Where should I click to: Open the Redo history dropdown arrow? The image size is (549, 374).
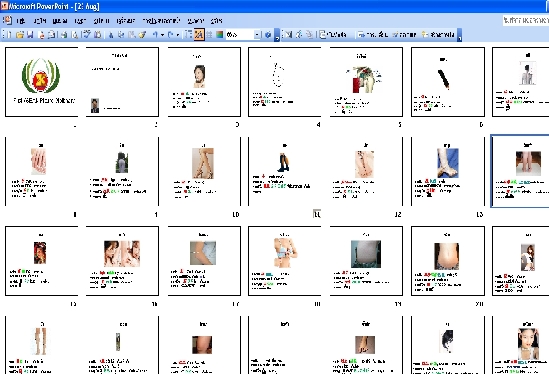point(178,35)
